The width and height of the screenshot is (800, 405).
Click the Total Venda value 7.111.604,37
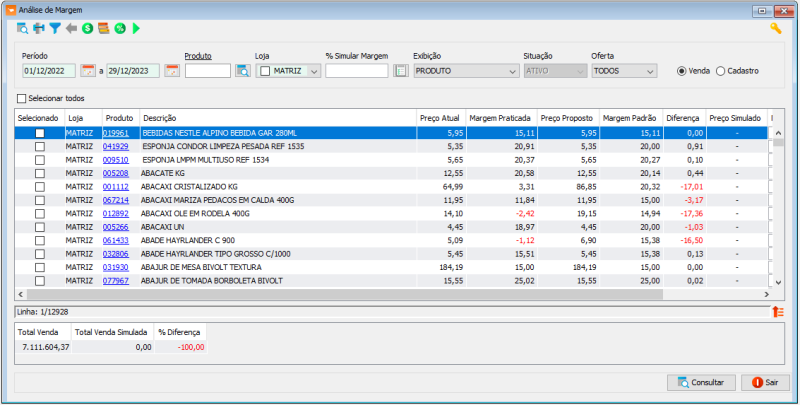pos(45,347)
